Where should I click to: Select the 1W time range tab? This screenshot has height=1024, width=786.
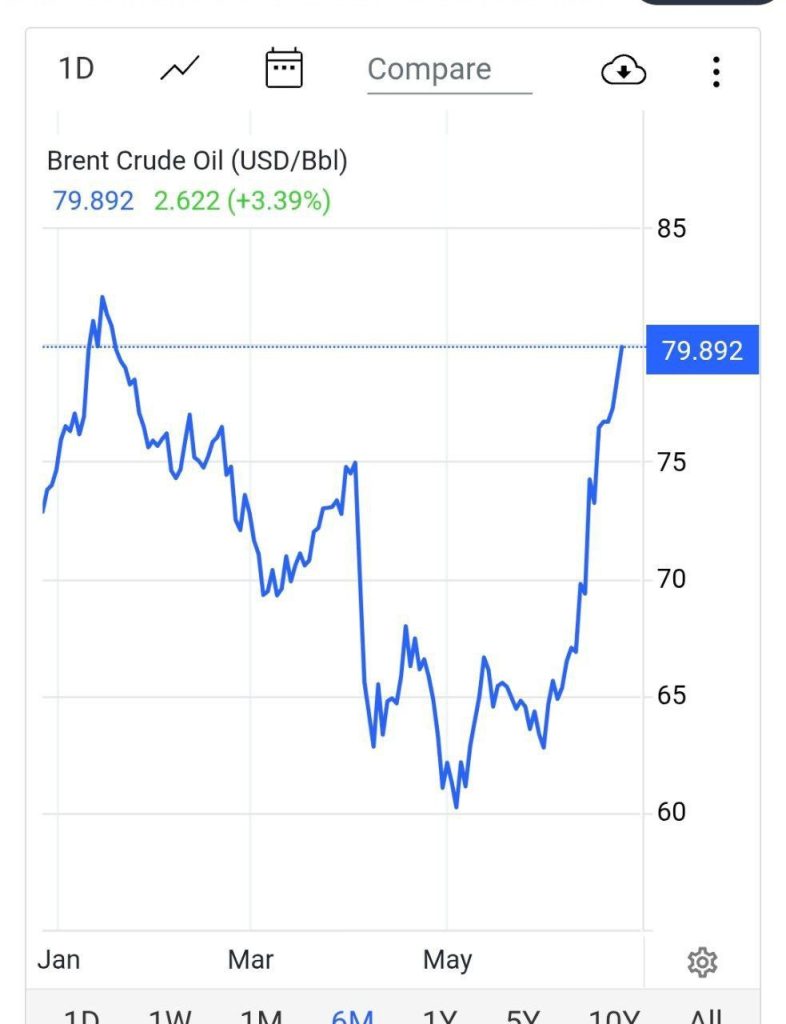(169, 1016)
